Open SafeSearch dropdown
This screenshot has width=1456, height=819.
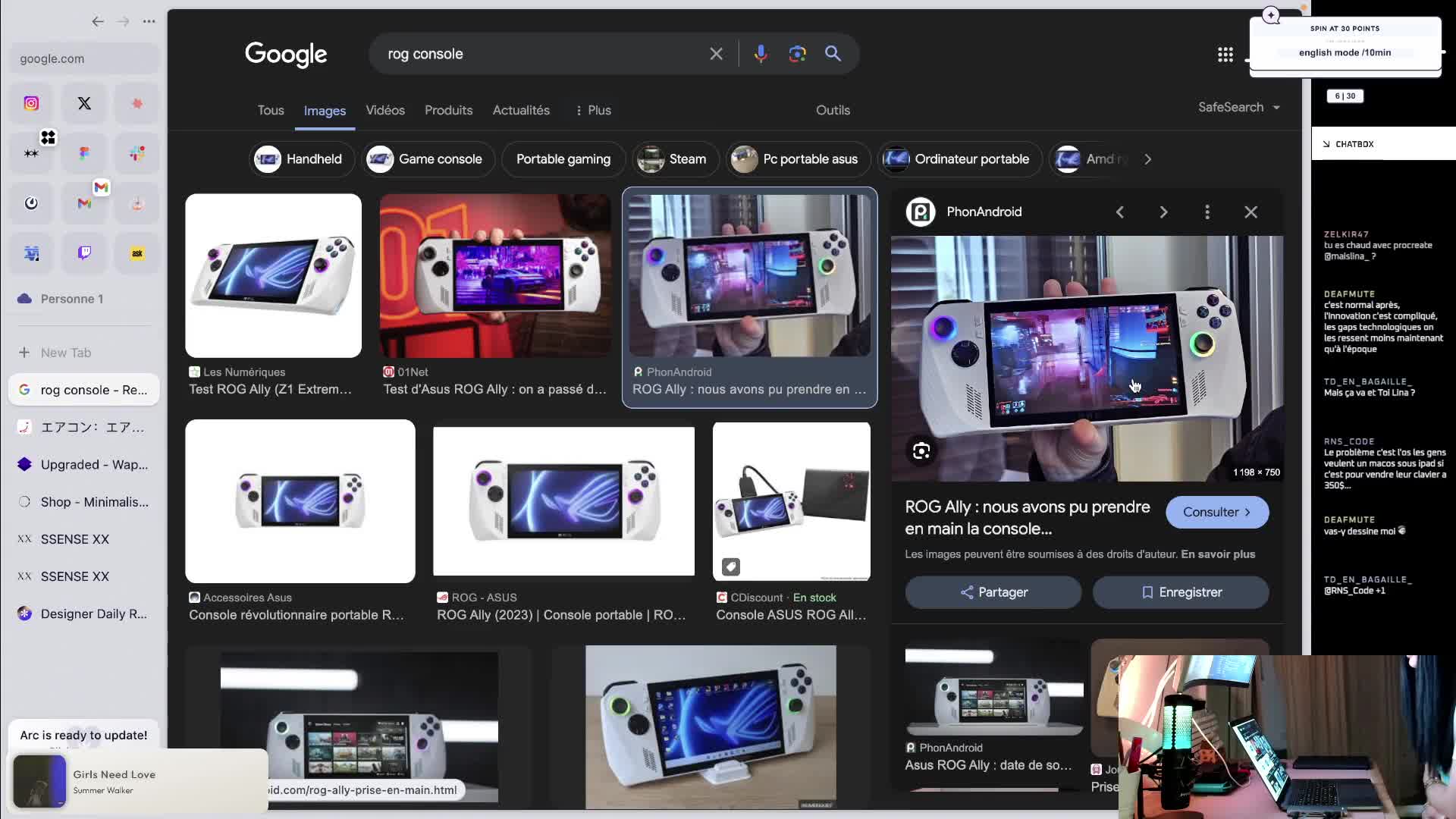(x=1239, y=108)
